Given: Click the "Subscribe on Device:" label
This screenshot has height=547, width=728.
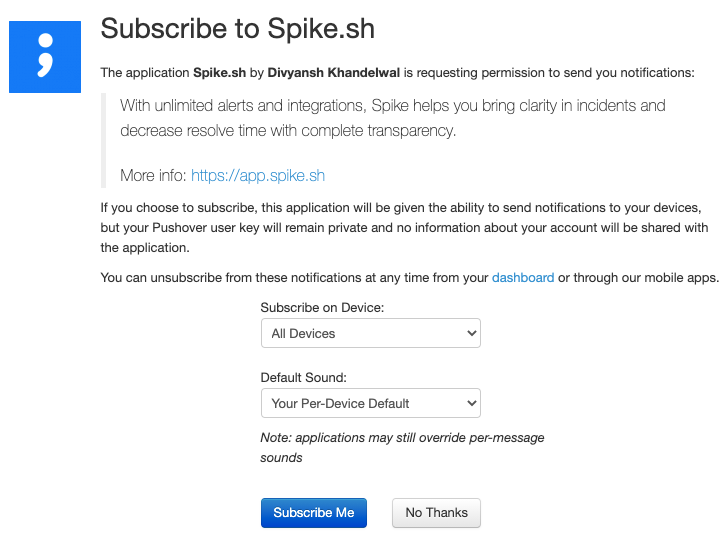Looking at the screenshot, I should coord(322,307).
